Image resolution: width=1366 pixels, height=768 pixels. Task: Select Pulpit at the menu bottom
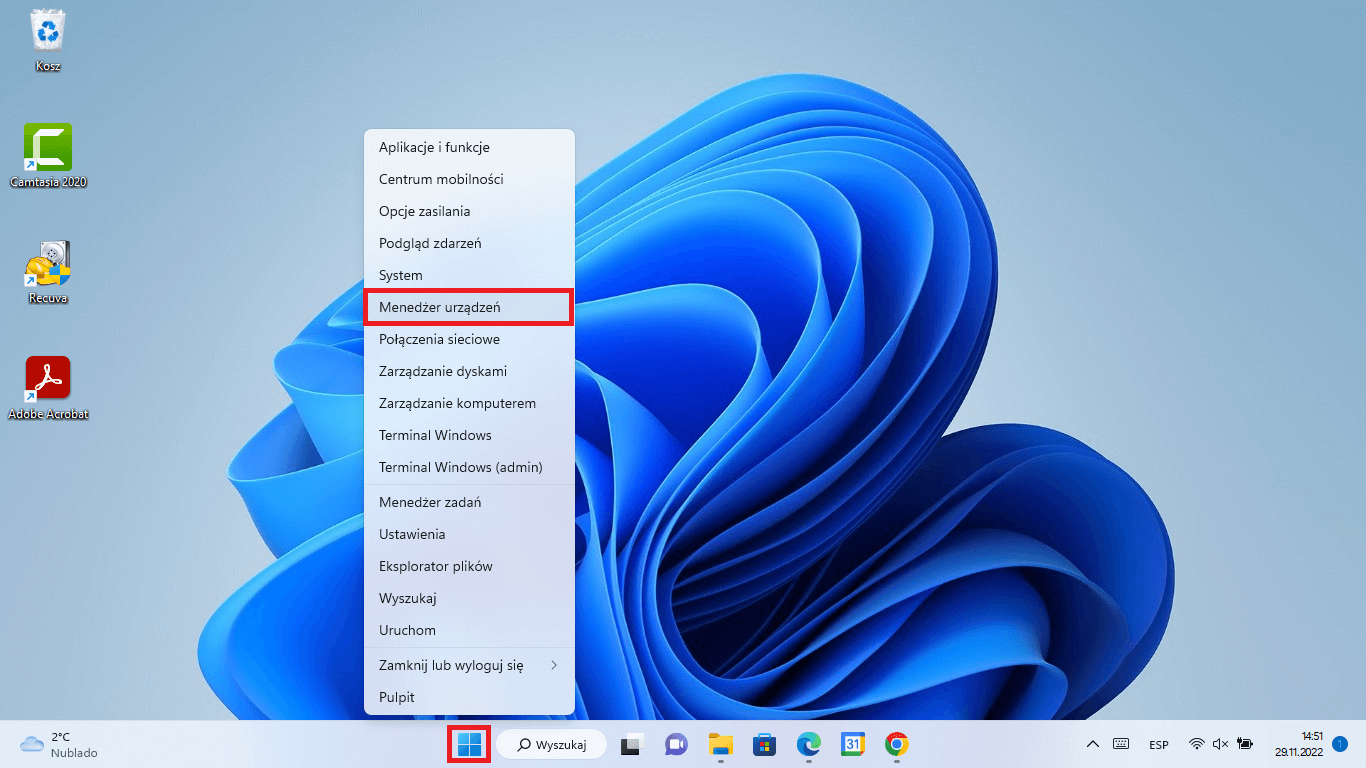[x=469, y=697]
